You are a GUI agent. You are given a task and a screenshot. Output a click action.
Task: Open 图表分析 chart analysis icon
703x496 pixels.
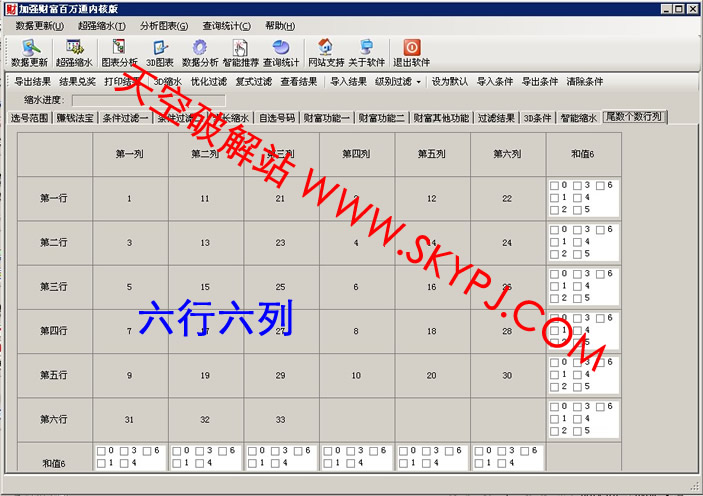point(120,53)
